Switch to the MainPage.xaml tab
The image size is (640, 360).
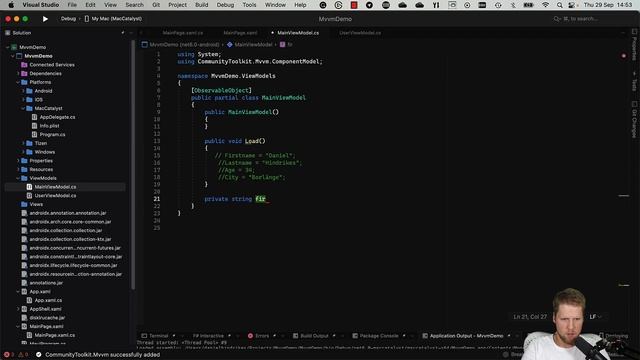click(240, 33)
